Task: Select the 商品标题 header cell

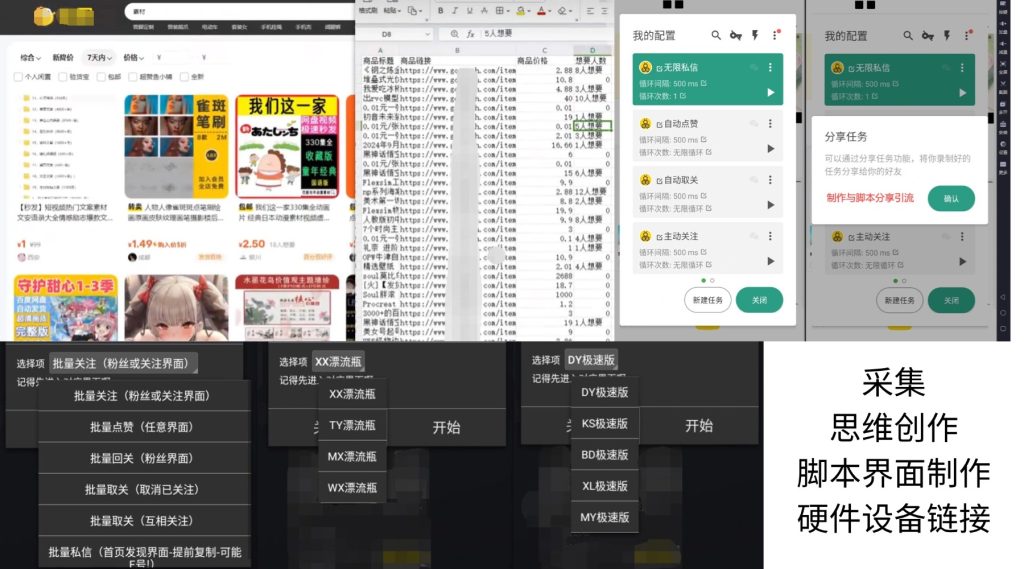Action: click(x=378, y=61)
